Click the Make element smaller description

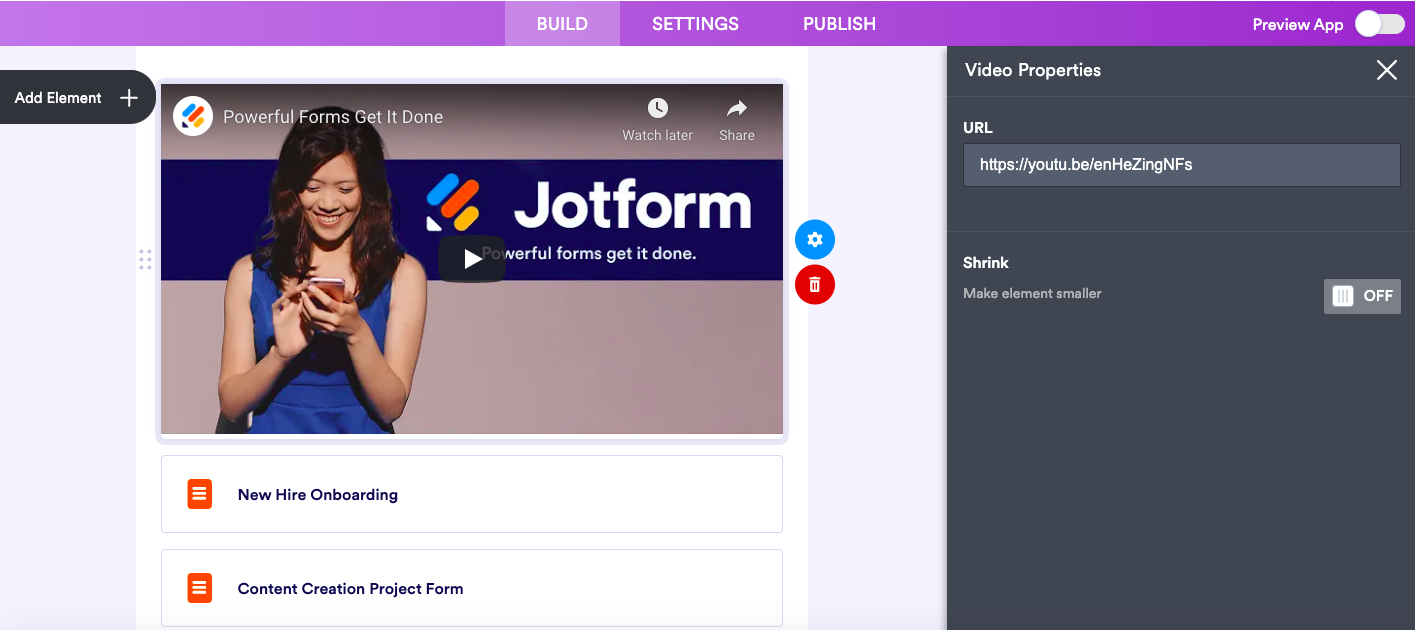1032,293
